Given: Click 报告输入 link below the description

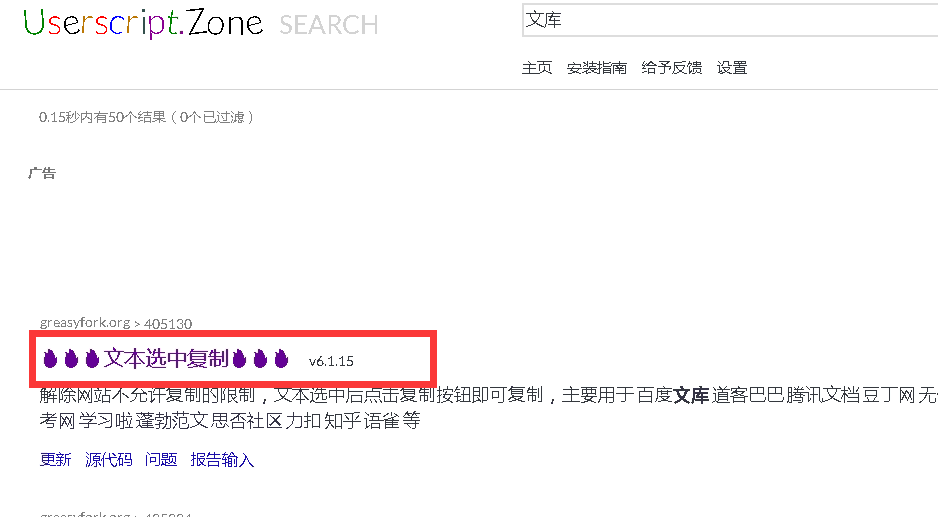Looking at the screenshot, I should pos(222,460).
